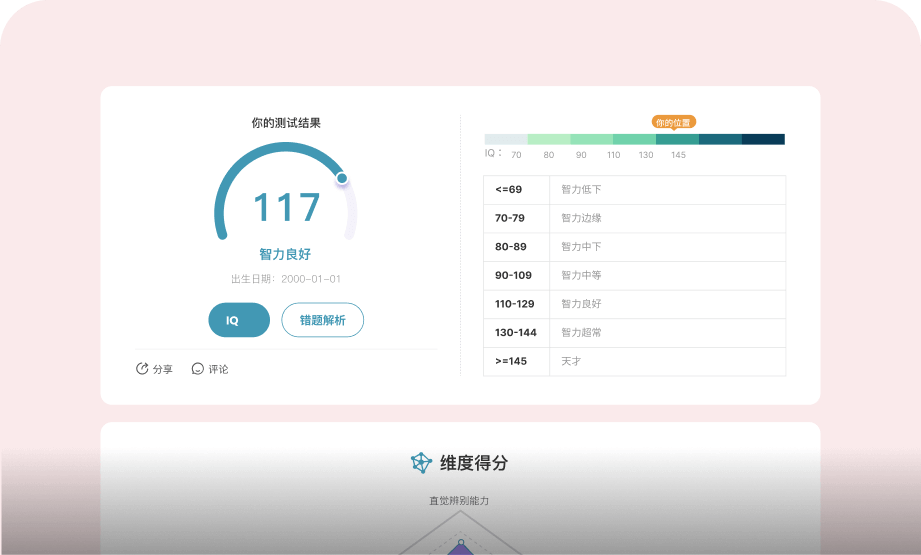921x555 pixels.
Task: Click the share arrow icon
Action: (x=142, y=369)
